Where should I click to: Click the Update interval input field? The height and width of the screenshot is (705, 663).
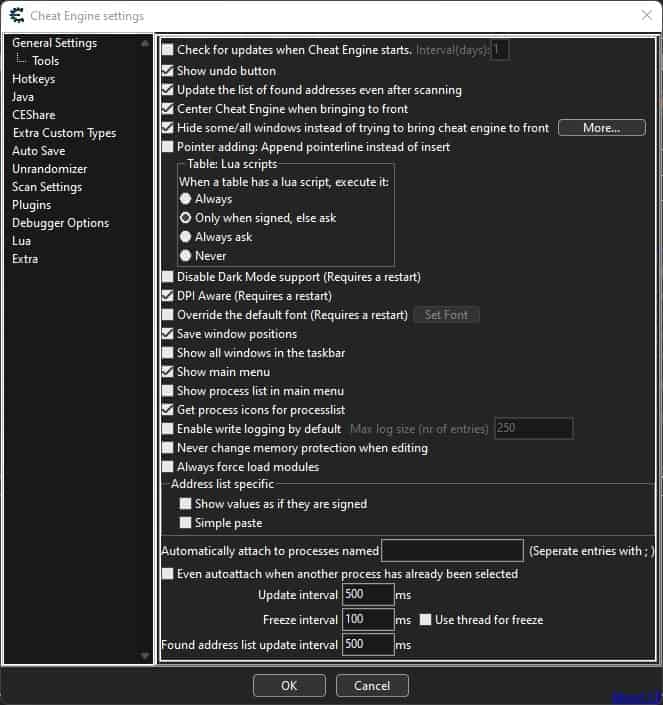coord(368,594)
